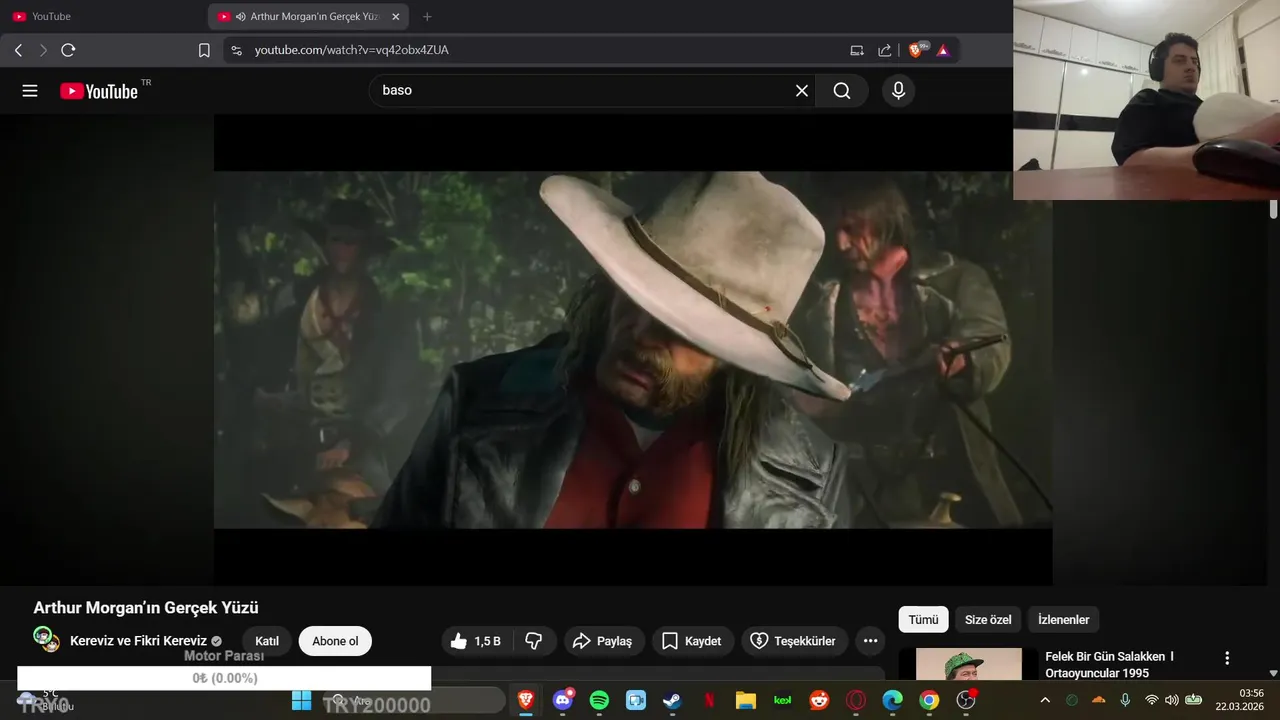Close the Arthur Morgan video tab

395,17
